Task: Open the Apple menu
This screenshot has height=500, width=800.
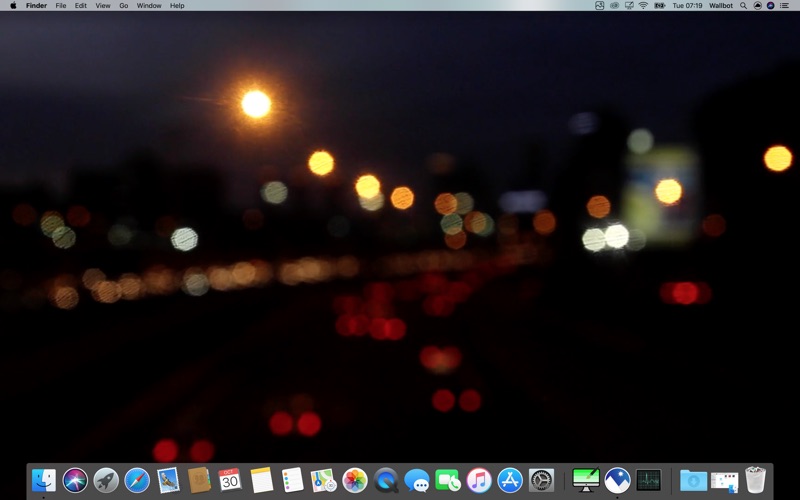Action: pyautogui.click(x=13, y=6)
